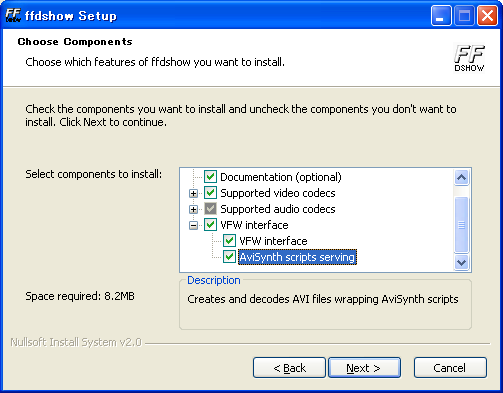Close the ffdshow Setup window

pyautogui.click(x=487, y=16)
